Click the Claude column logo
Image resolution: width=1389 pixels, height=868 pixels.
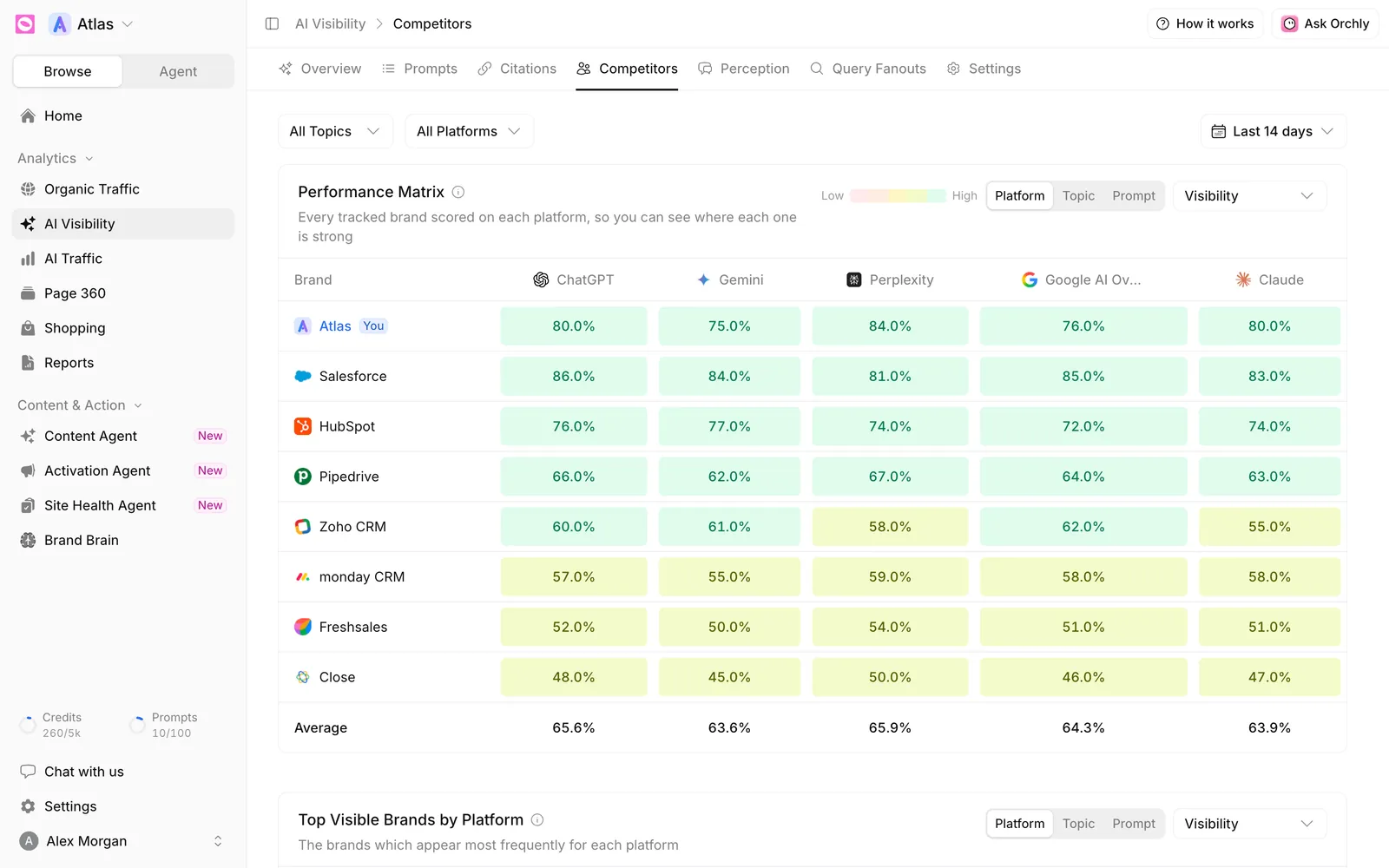click(x=1243, y=279)
